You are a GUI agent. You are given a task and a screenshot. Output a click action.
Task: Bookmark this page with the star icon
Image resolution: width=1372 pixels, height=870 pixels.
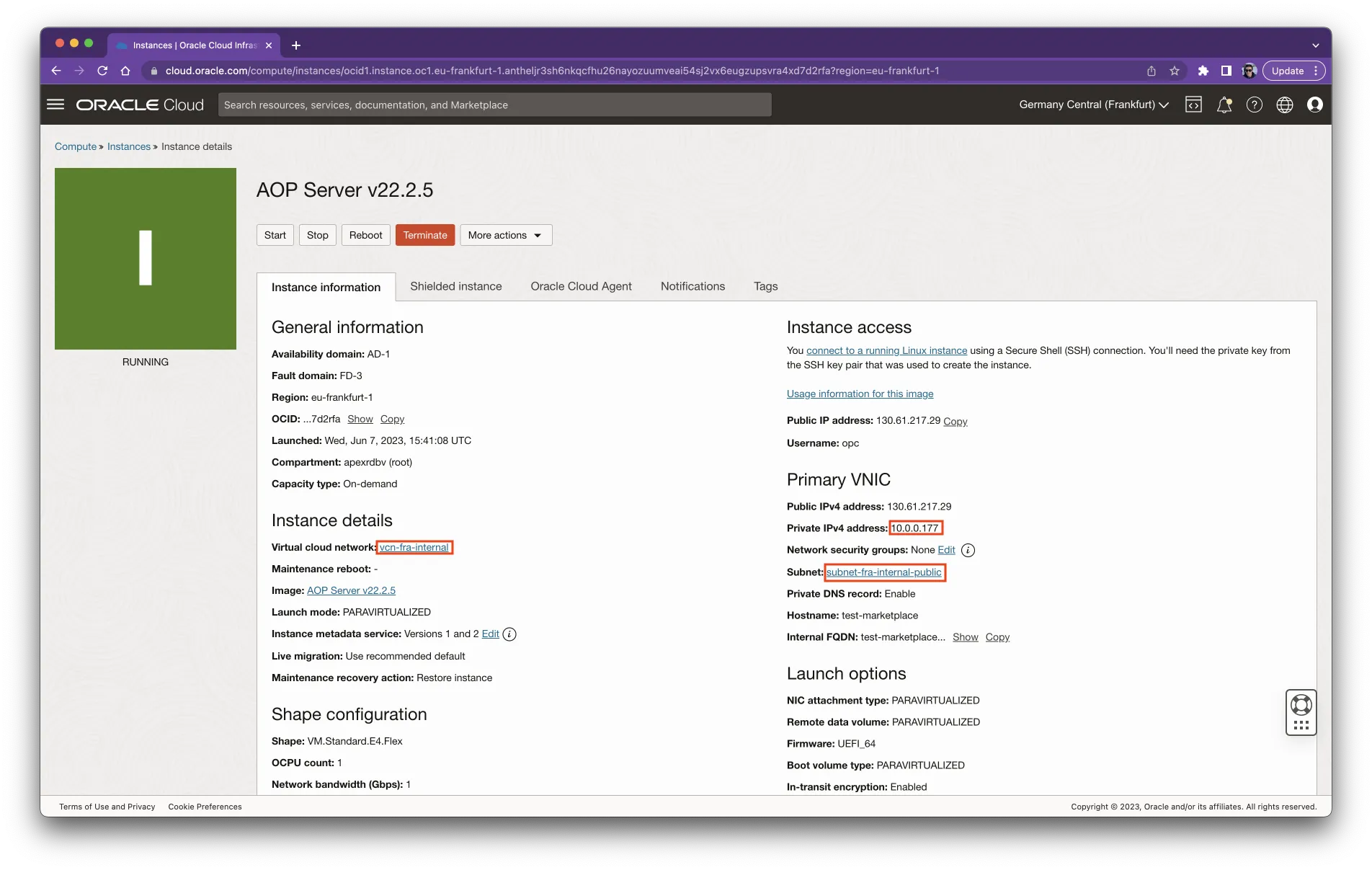(1175, 71)
